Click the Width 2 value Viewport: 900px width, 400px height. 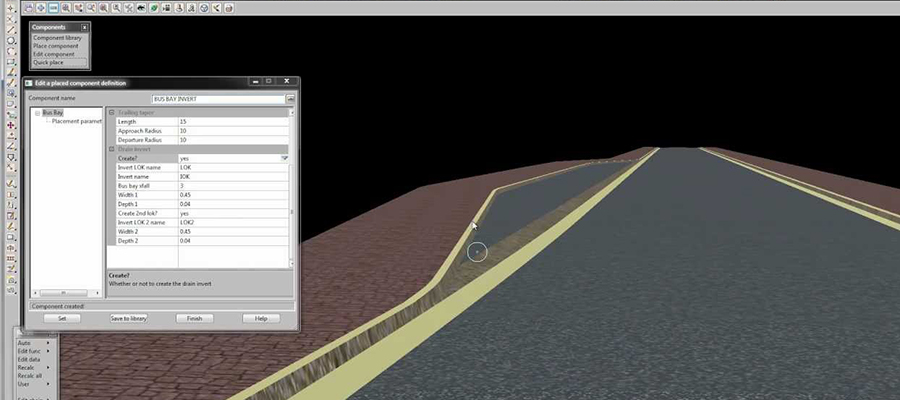233,232
